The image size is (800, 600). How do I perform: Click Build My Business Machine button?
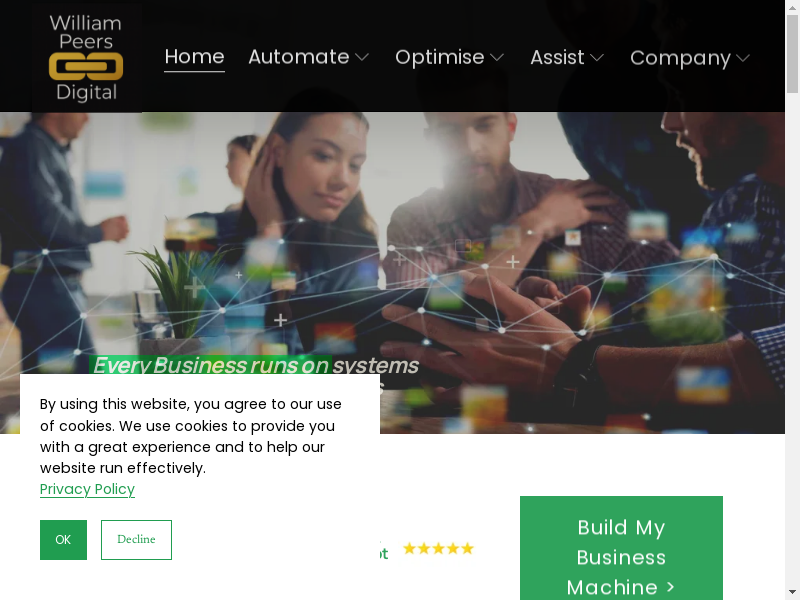pyautogui.click(x=621, y=548)
